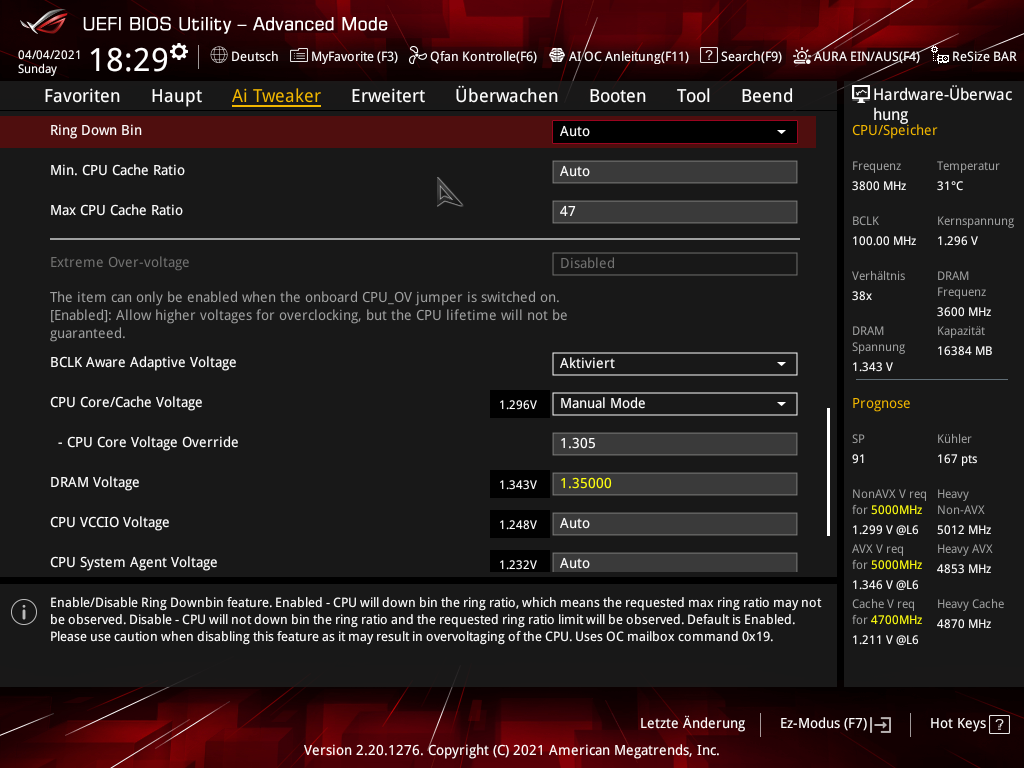This screenshot has height=768, width=1024.
Task: Click the Hot Keys question mark icon
Action: click(999, 724)
